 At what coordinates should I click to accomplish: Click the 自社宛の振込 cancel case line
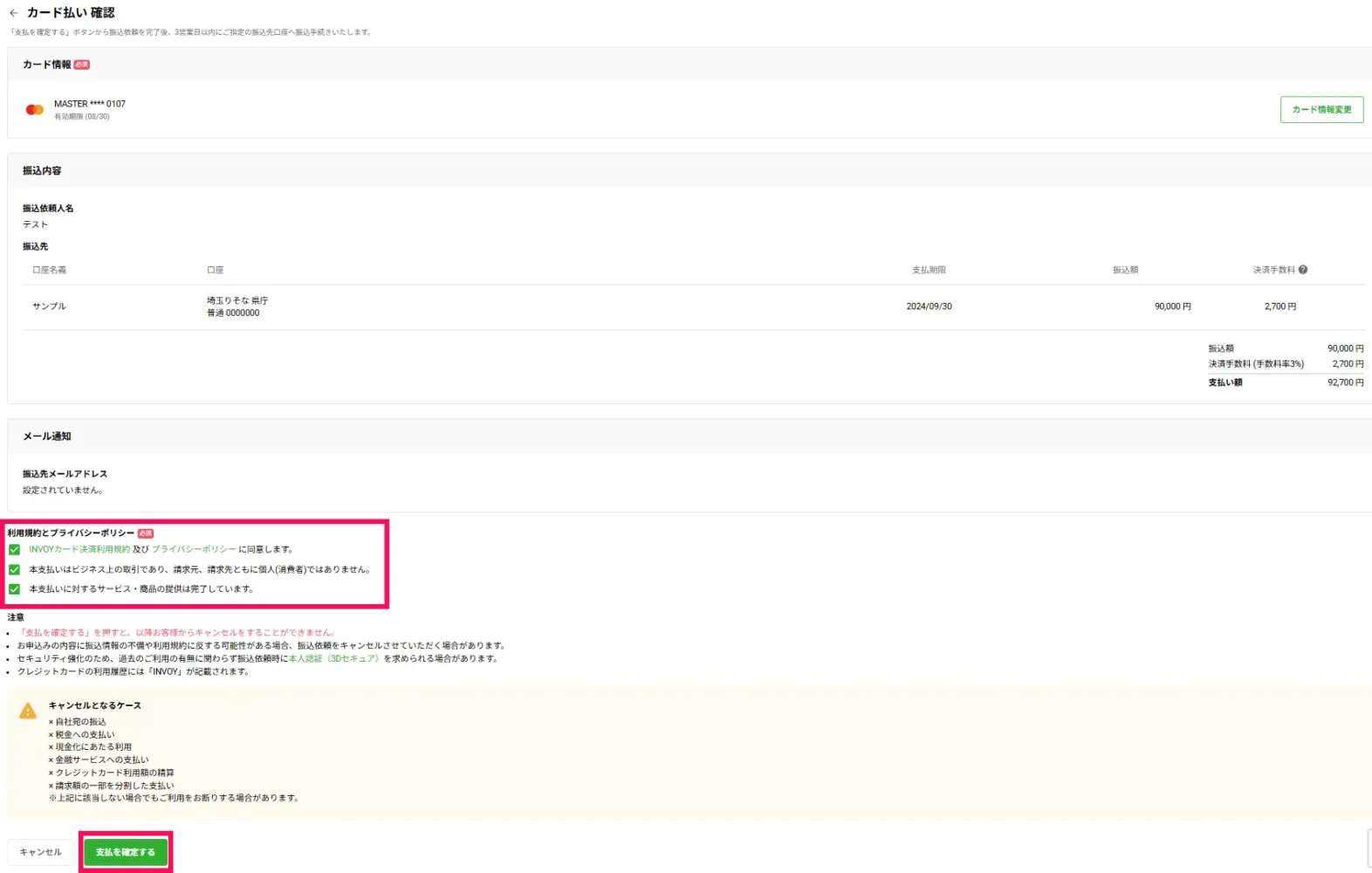(x=78, y=722)
